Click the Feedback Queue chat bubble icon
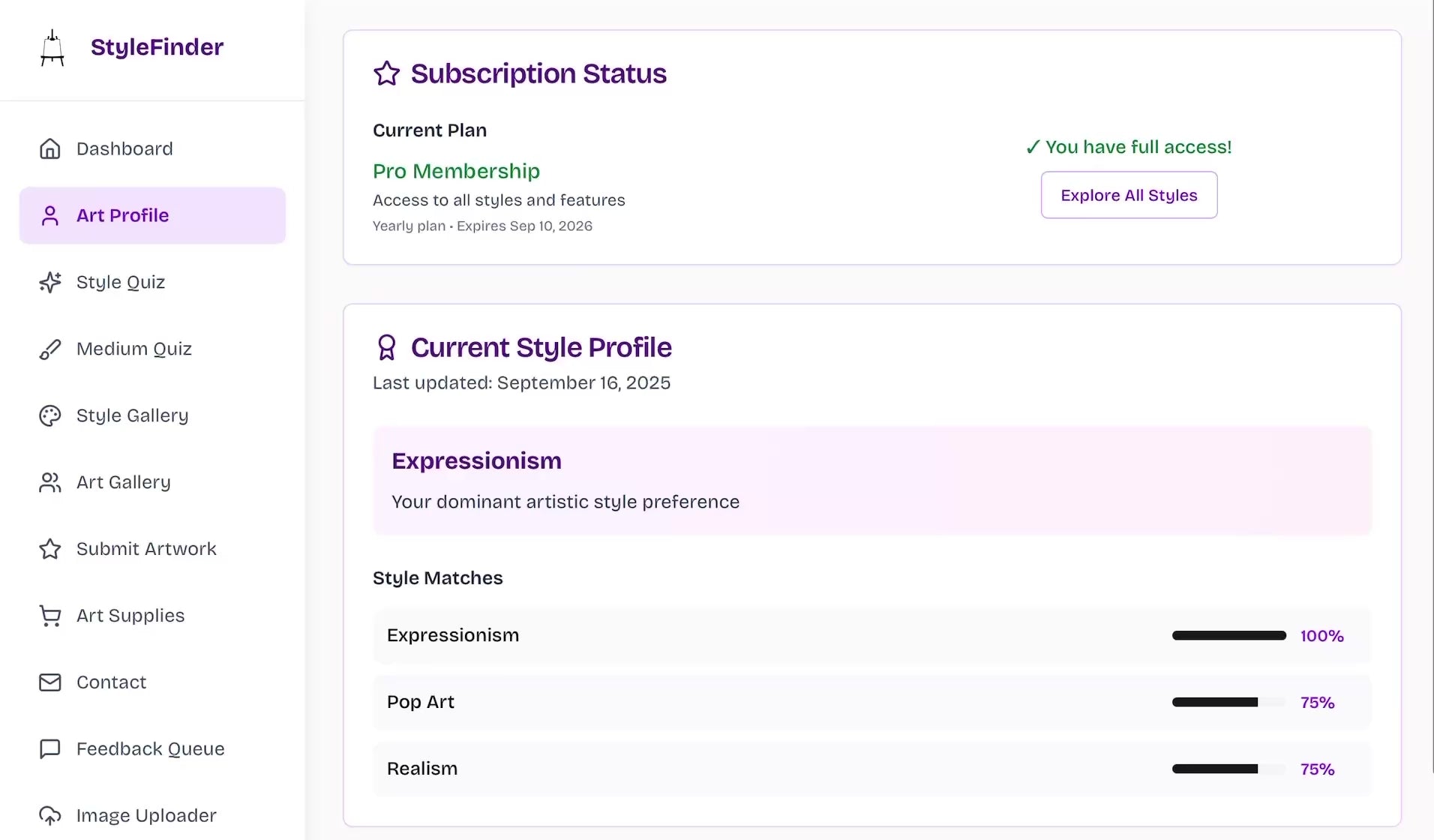Image resolution: width=1434 pixels, height=840 pixels. point(50,749)
